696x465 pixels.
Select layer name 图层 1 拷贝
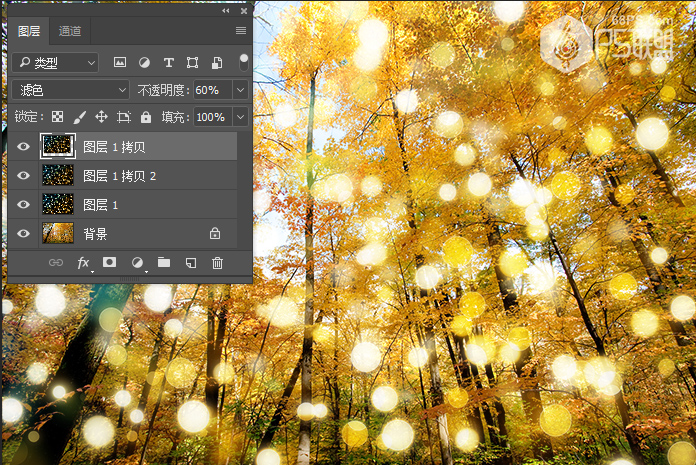point(114,147)
